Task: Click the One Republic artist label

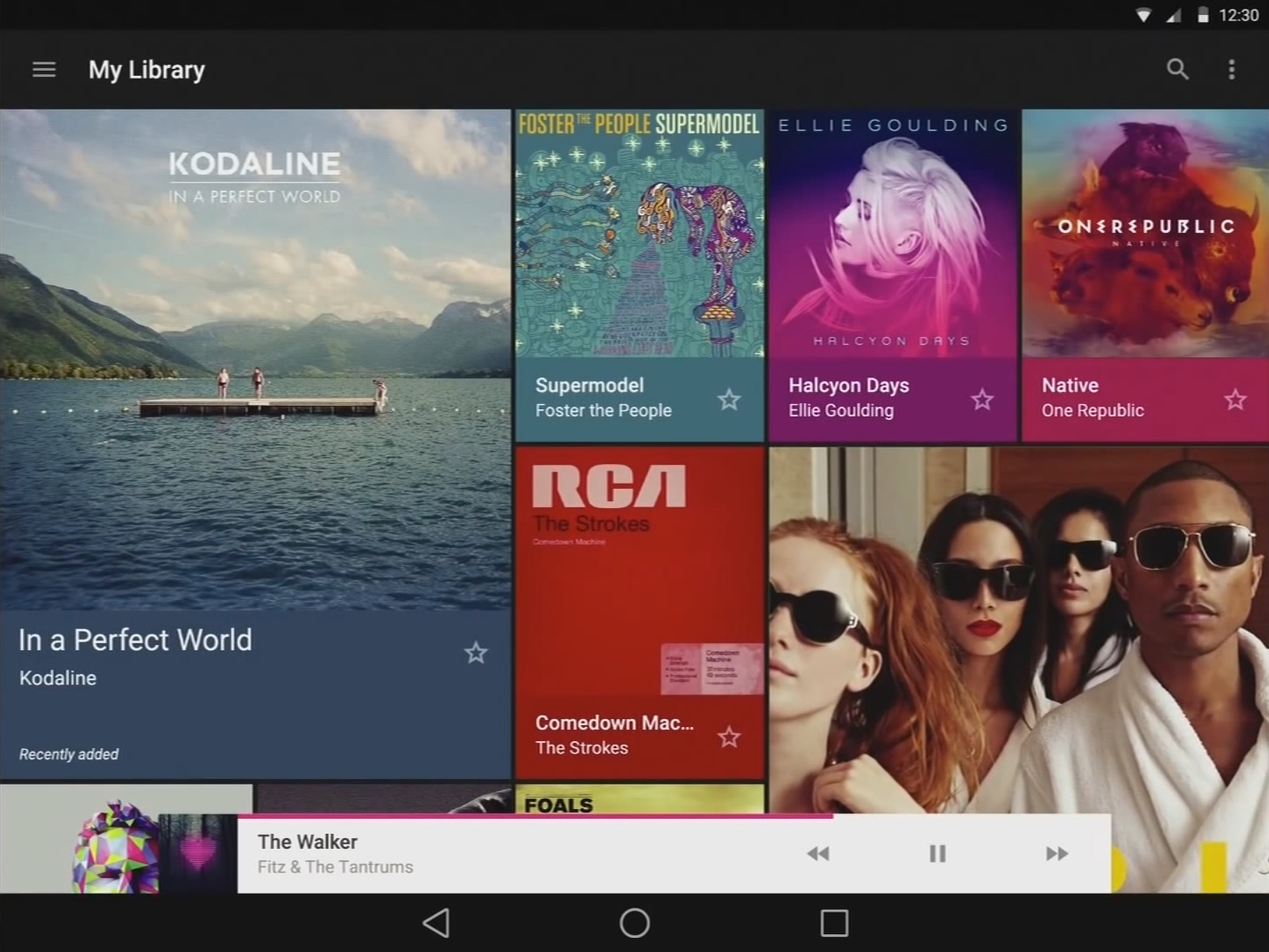Action: [1093, 410]
